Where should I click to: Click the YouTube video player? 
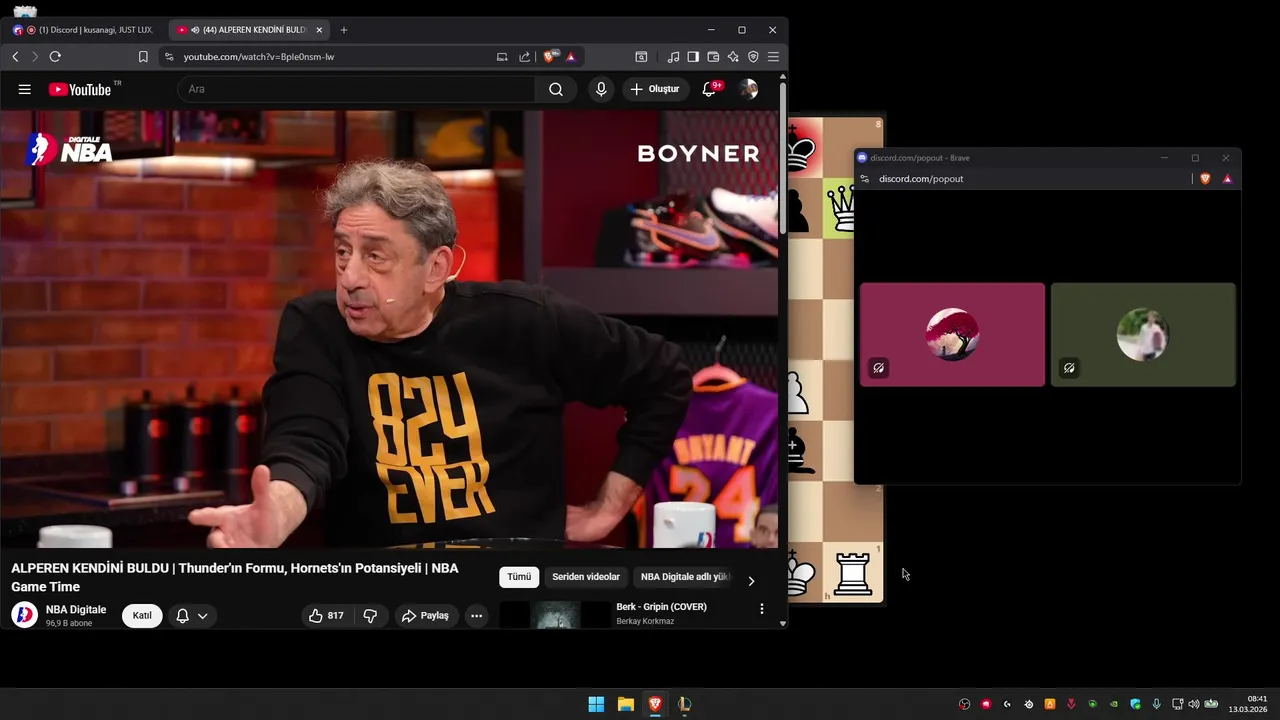tap(389, 329)
